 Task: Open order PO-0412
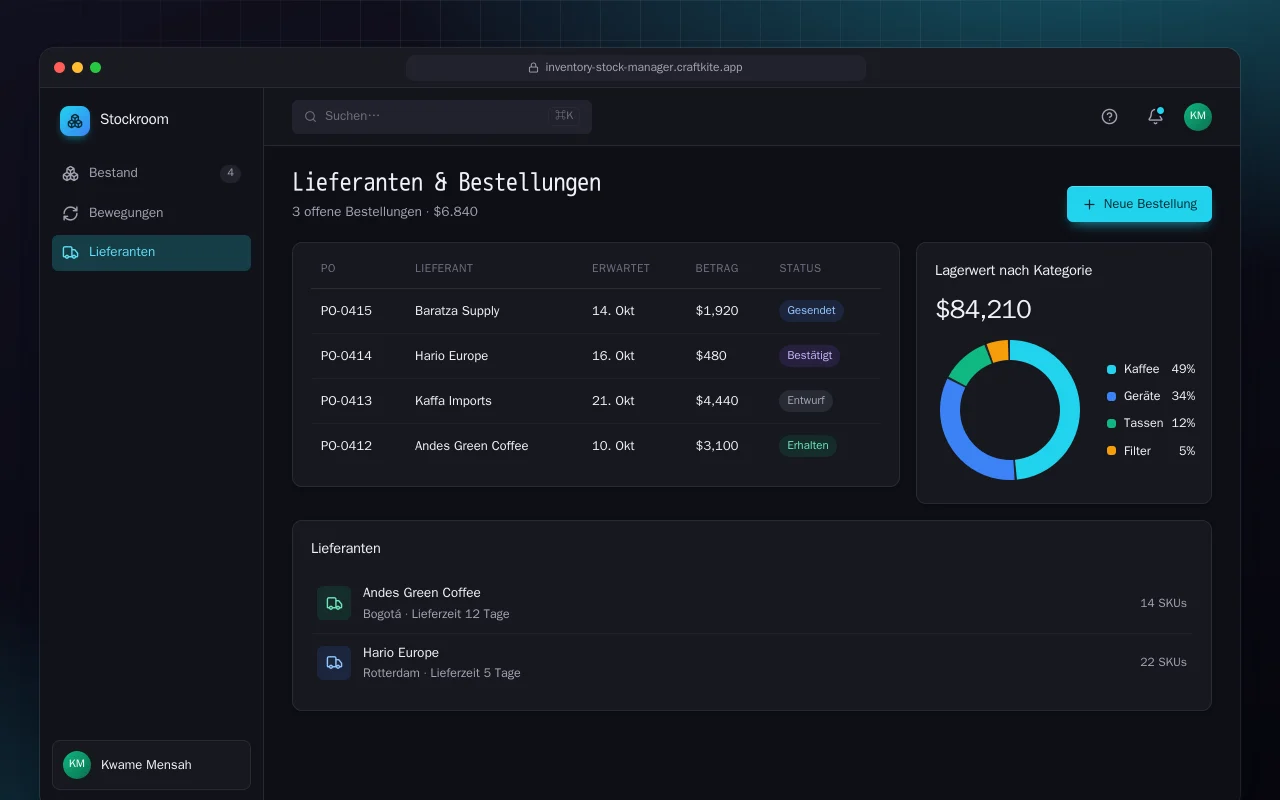(346, 446)
